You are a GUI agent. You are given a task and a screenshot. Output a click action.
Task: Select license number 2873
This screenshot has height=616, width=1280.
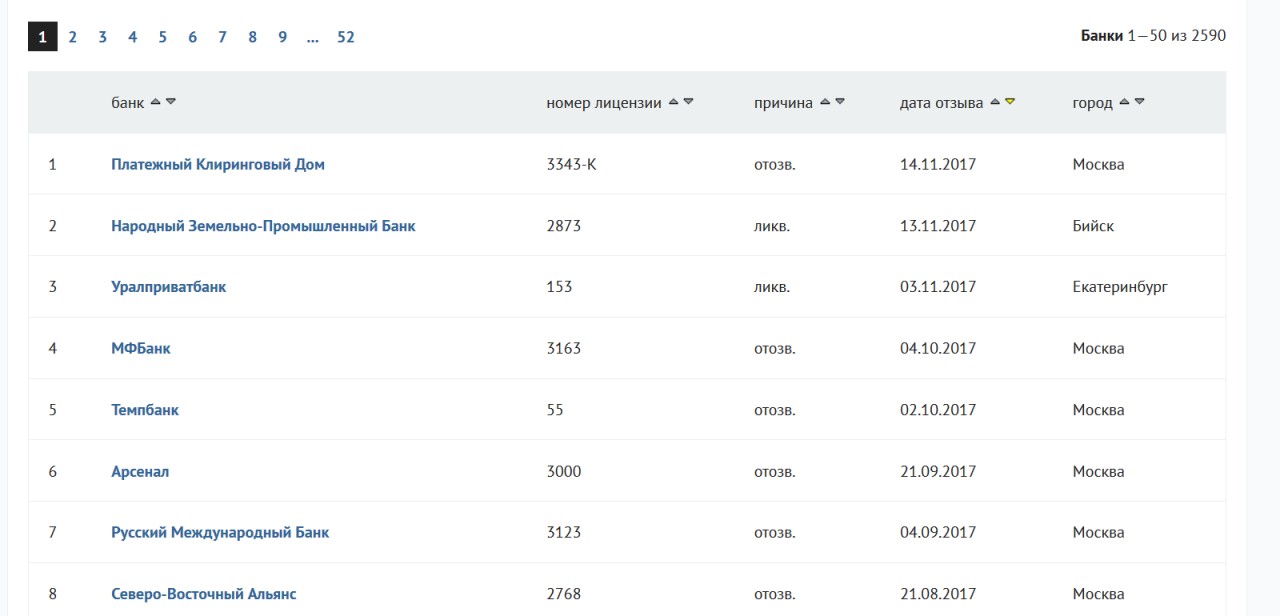coord(564,226)
